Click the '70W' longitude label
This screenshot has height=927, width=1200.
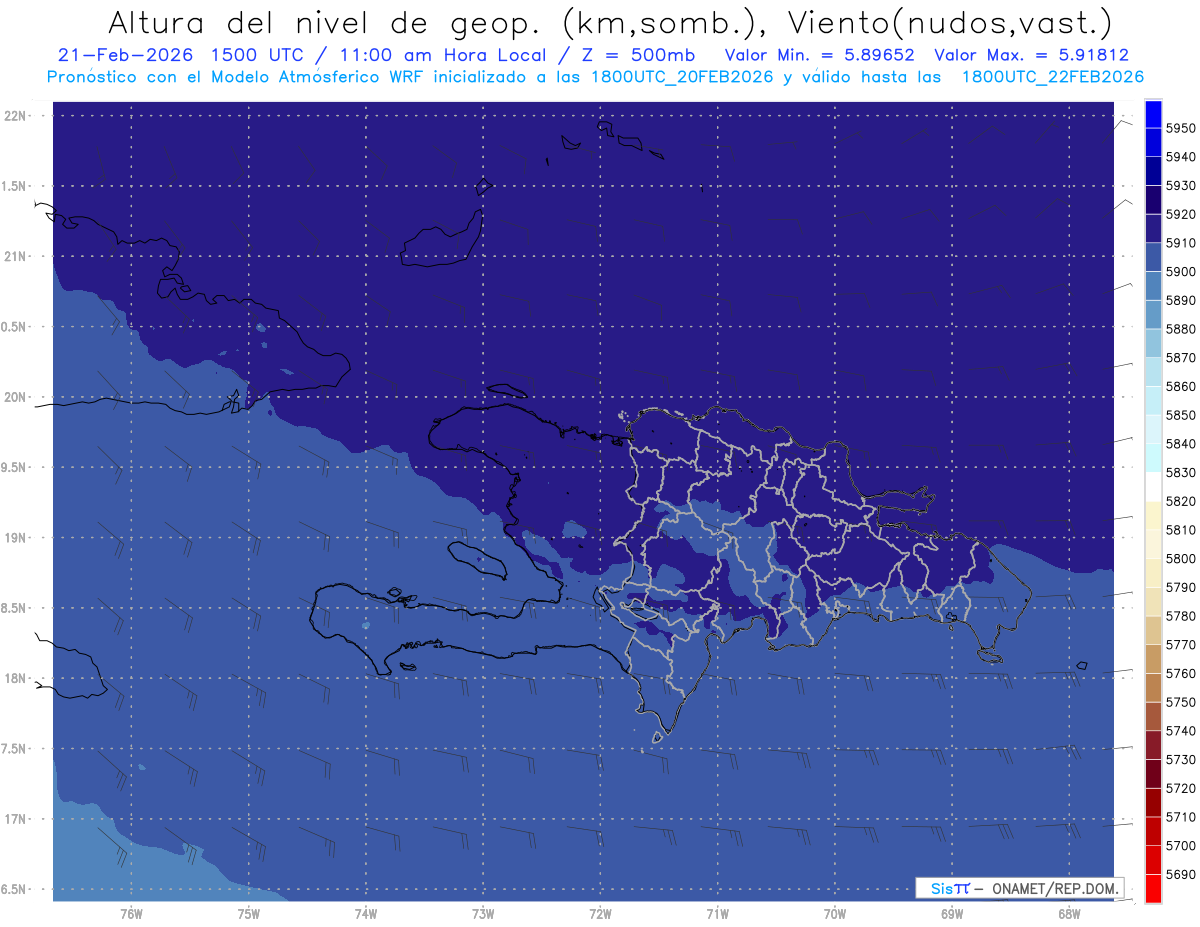coord(835,914)
